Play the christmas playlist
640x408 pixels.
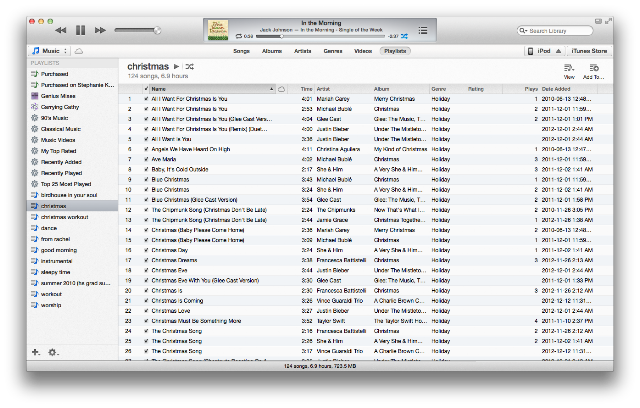(x=176, y=67)
